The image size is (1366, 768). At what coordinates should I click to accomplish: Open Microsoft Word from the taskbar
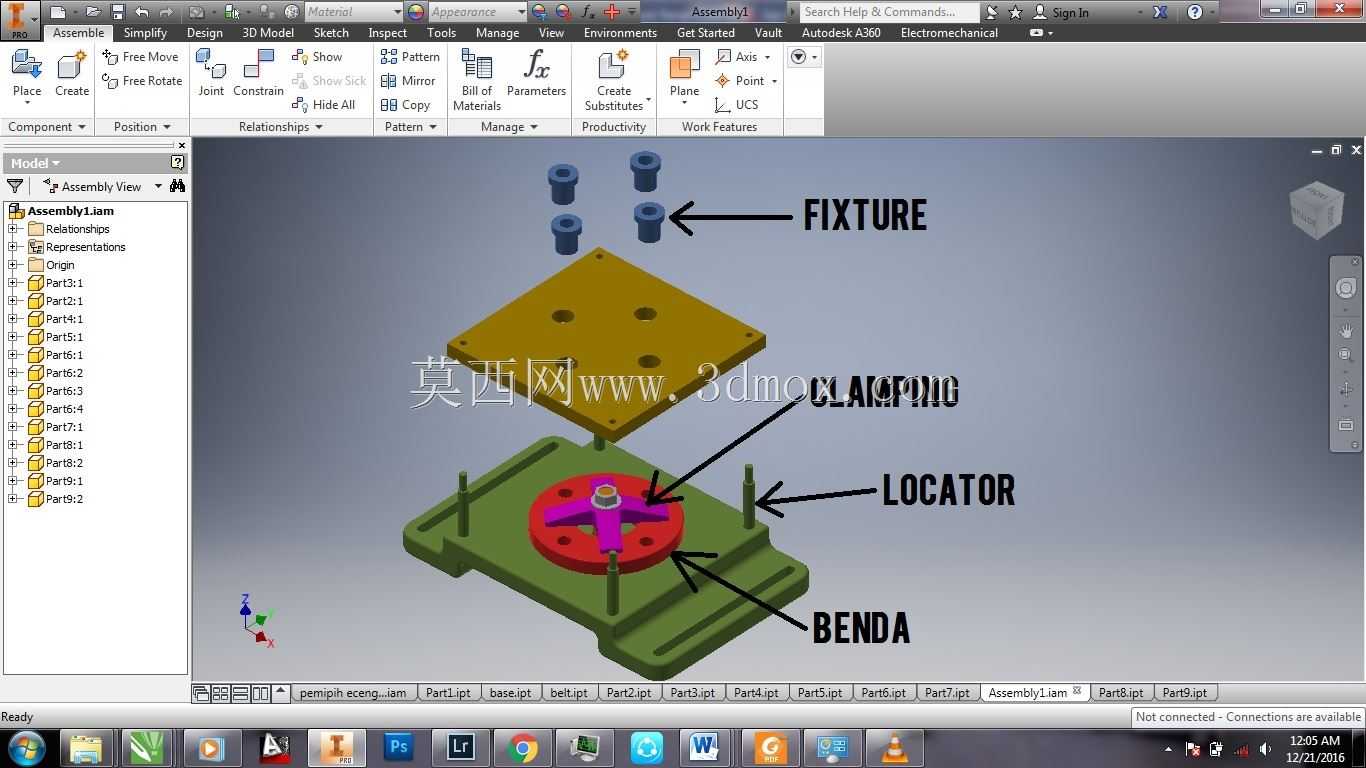704,747
